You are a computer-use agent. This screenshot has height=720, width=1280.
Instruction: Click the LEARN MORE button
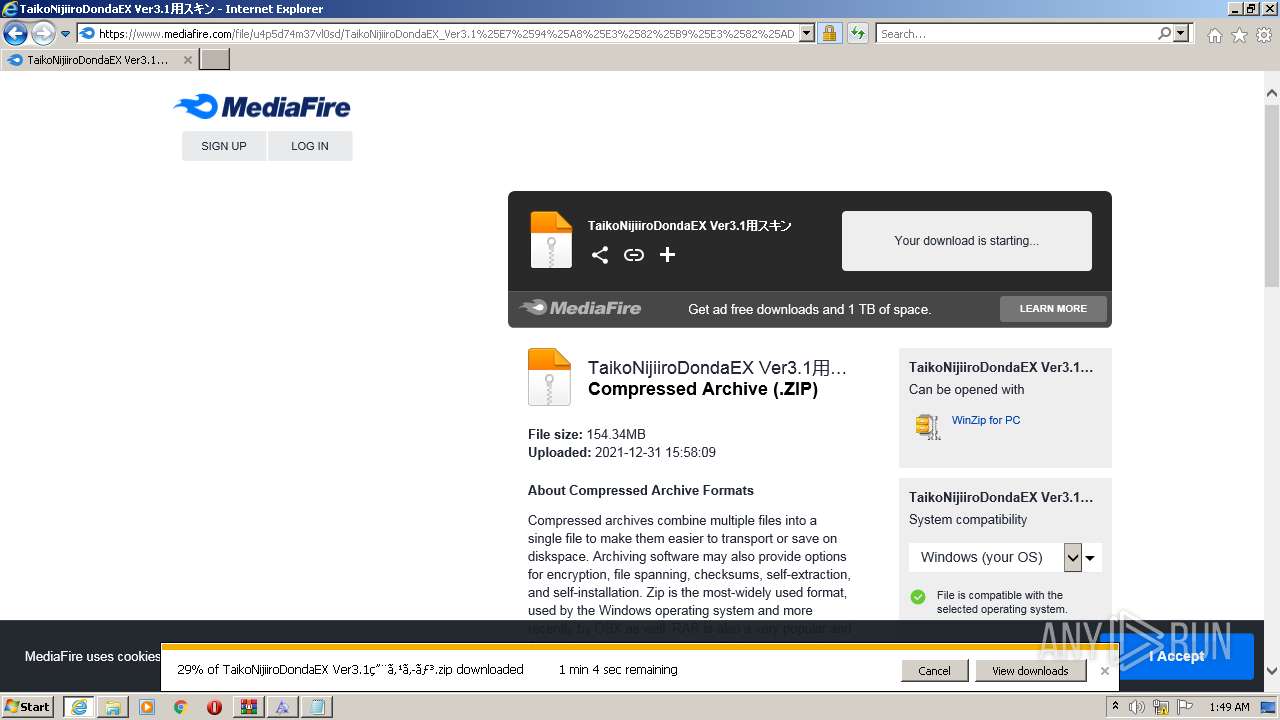(x=1053, y=309)
